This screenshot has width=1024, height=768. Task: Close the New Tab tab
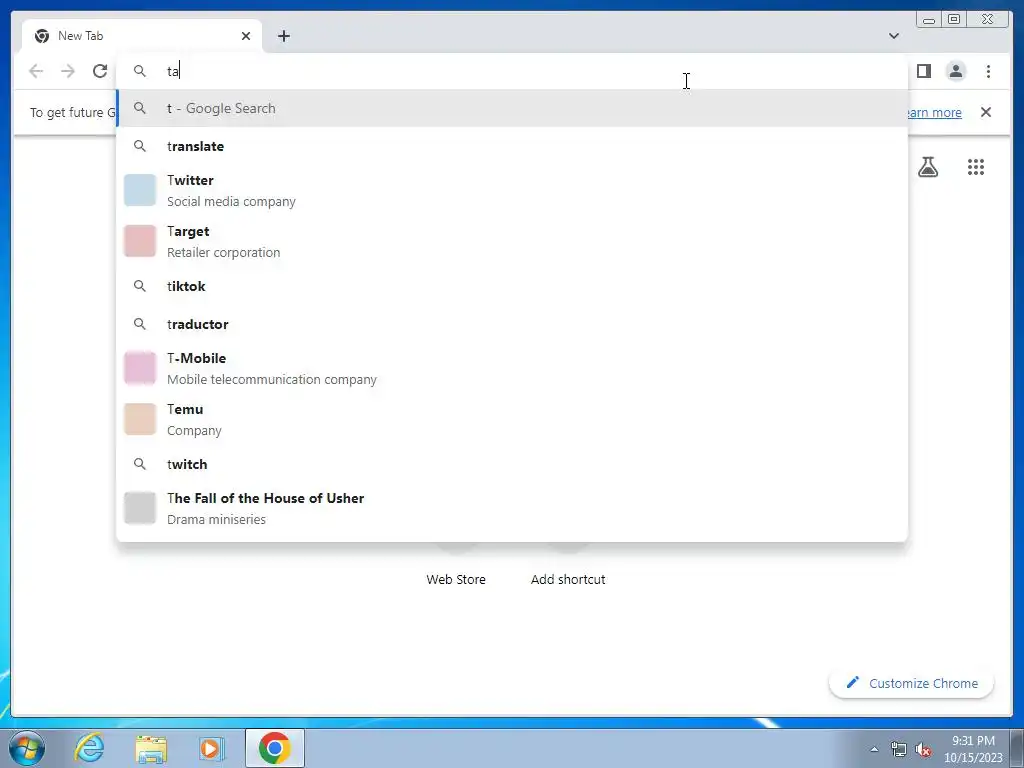coord(246,36)
